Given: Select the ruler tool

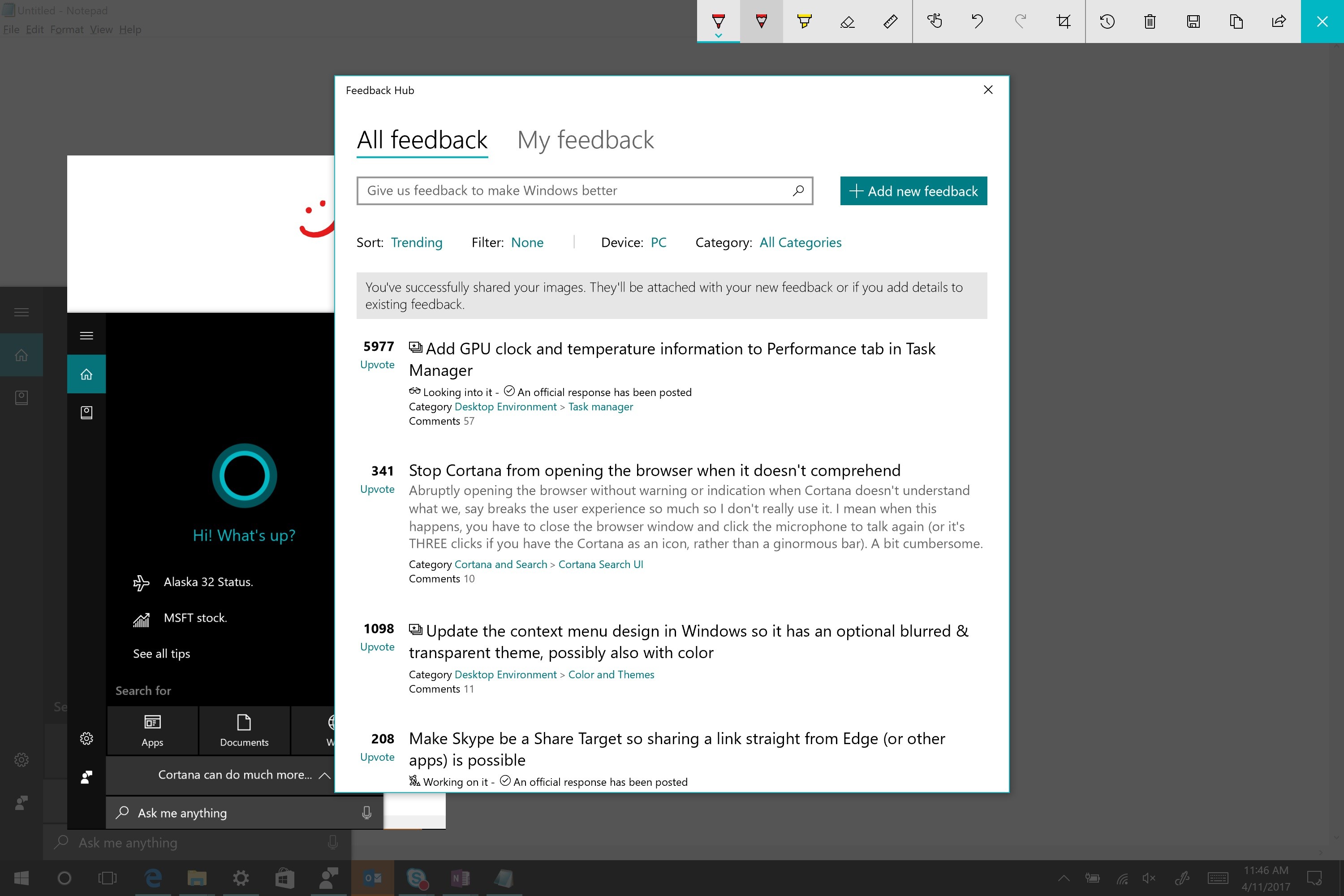Looking at the screenshot, I should click(x=890, y=22).
